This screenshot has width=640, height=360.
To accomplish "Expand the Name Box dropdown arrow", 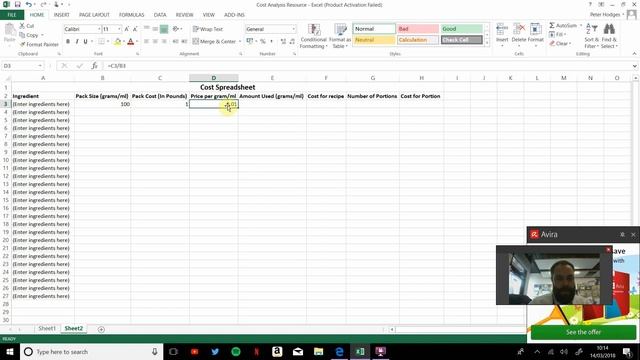I will pos(40,66).
